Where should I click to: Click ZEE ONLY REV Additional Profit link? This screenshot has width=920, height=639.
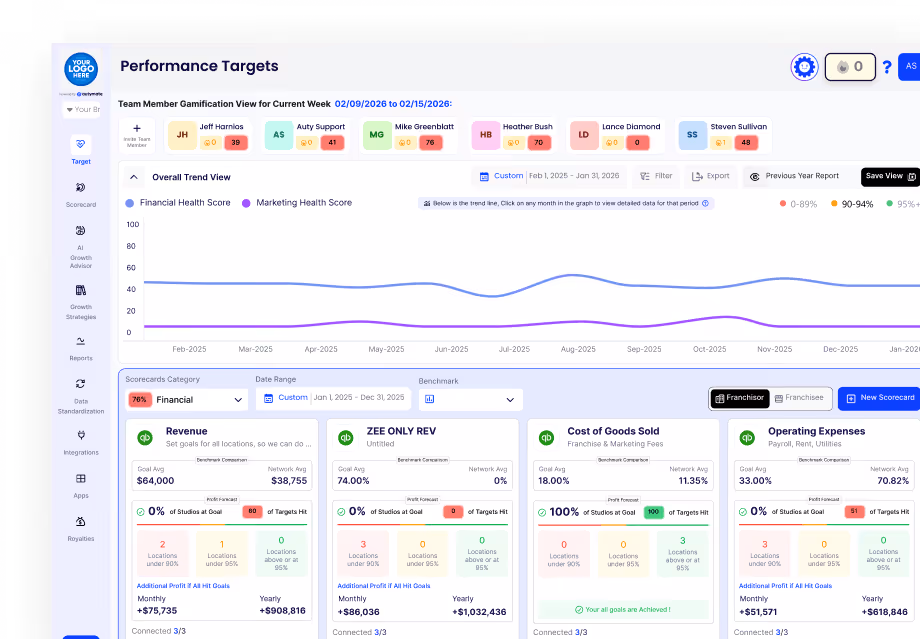pos(384,586)
